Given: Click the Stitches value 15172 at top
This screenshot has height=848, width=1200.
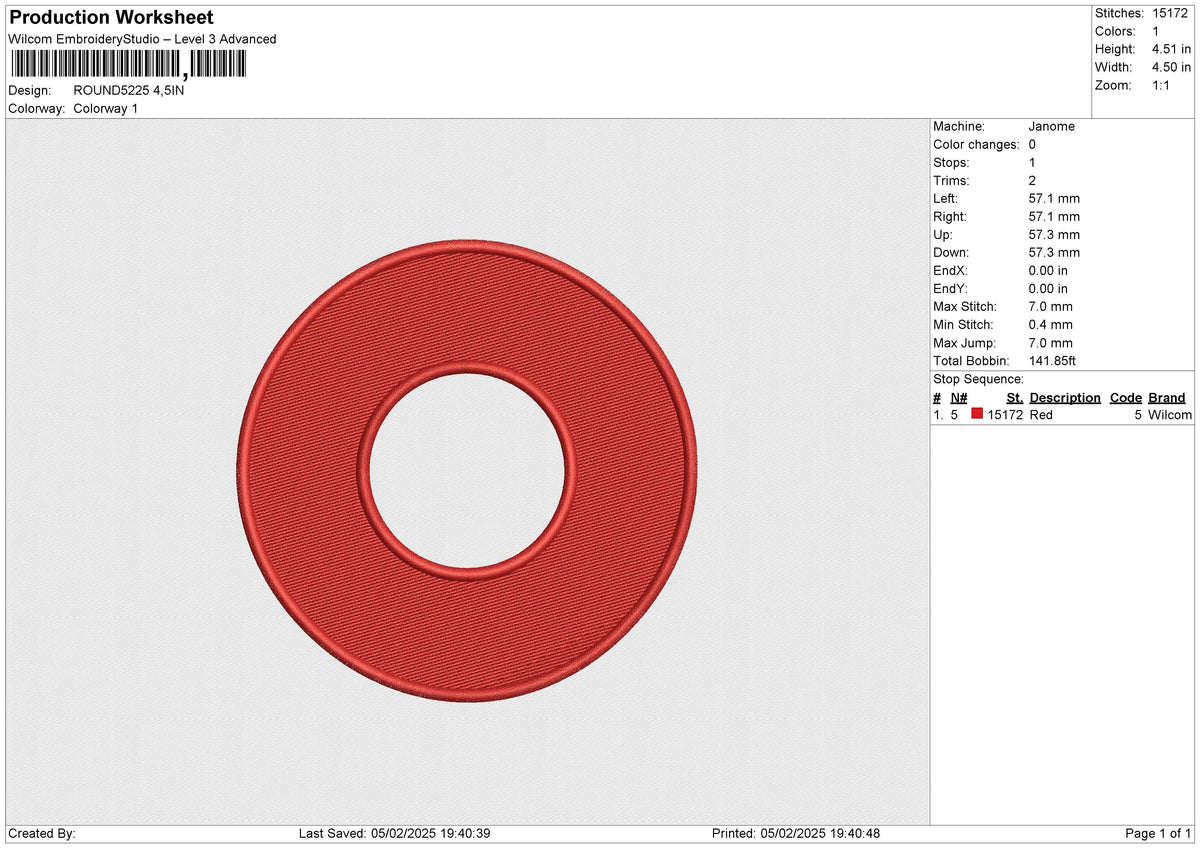Looking at the screenshot, I should 1169,13.
